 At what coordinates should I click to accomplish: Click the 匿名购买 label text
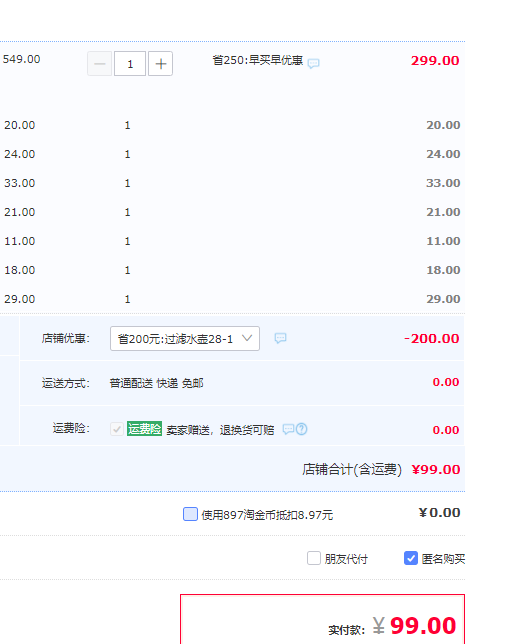point(443,559)
